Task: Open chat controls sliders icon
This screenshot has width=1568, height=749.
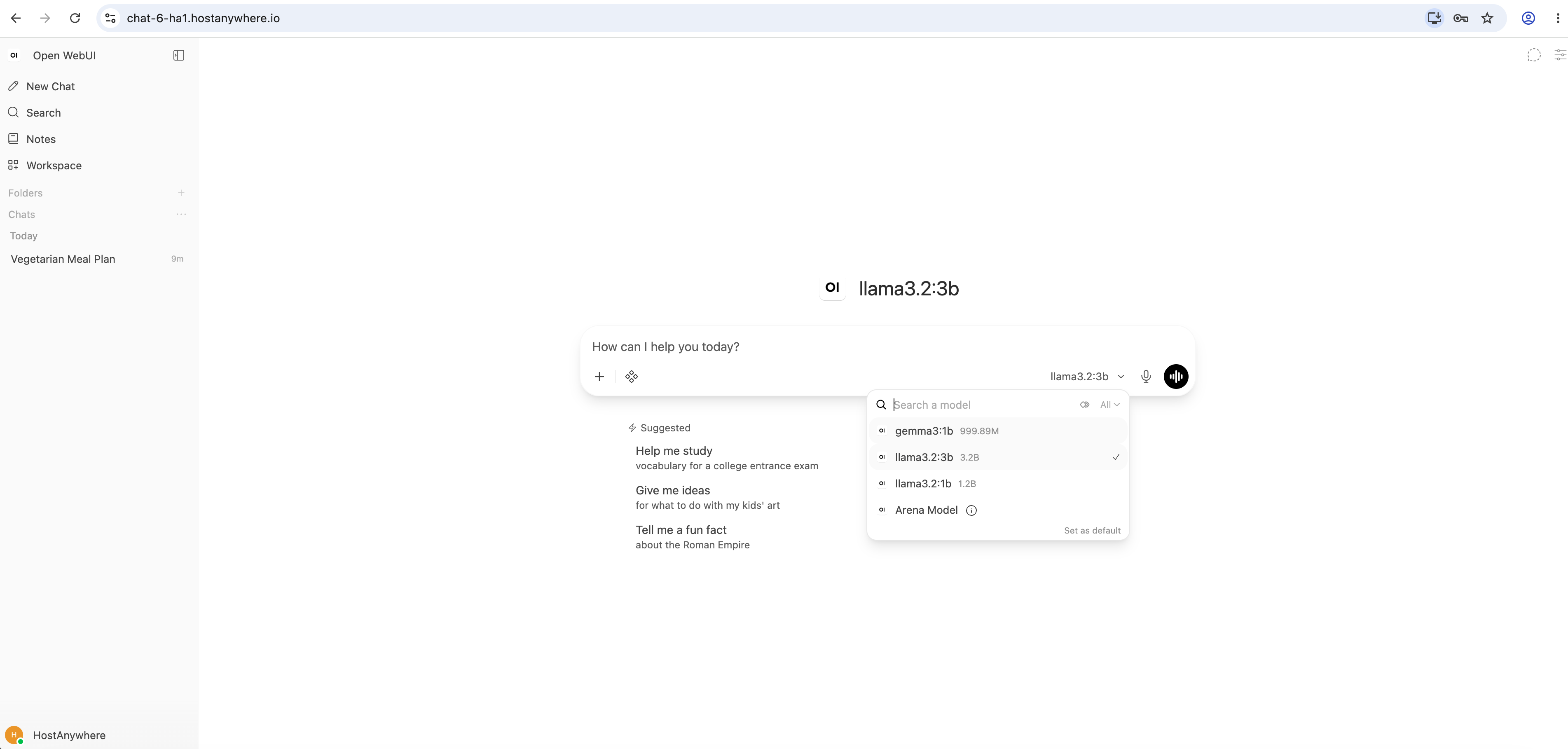Action: click(x=1560, y=56)
